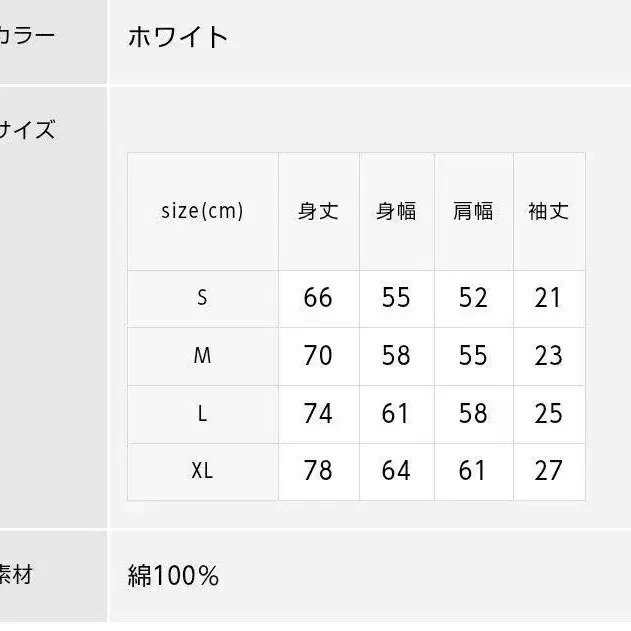Click the L size row label
631x631 pixels.
[x=202, y=413]
